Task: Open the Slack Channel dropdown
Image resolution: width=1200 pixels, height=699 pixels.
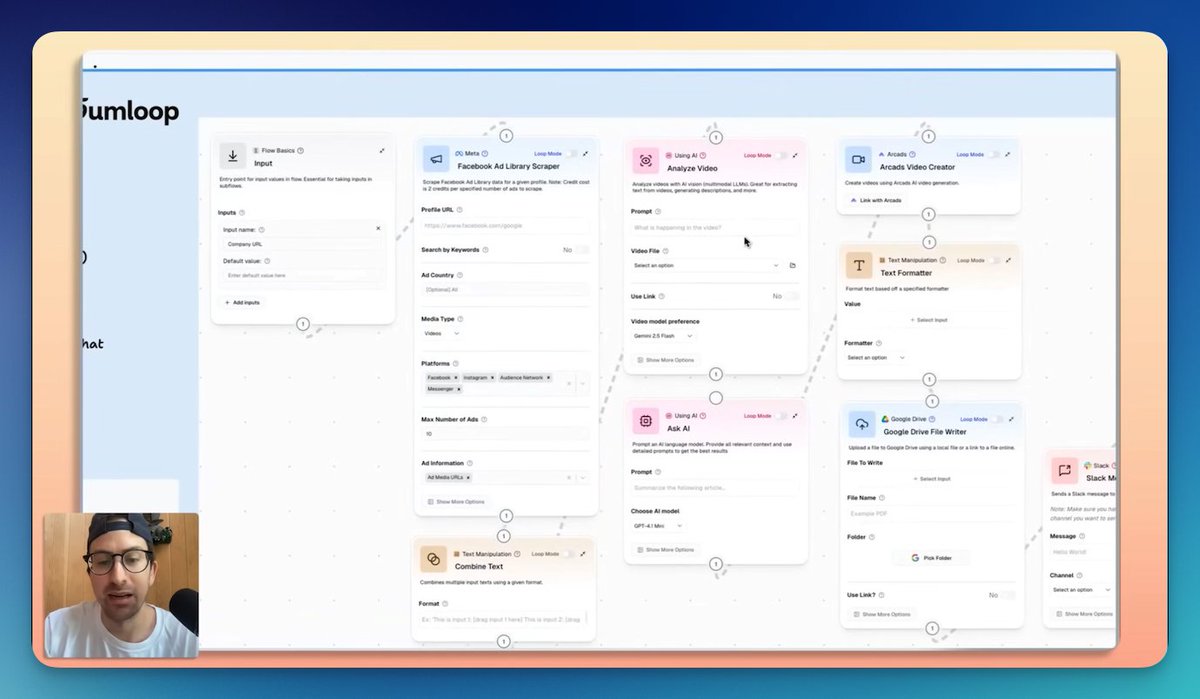Action: pyautogui.click(x=1081, y=590)
